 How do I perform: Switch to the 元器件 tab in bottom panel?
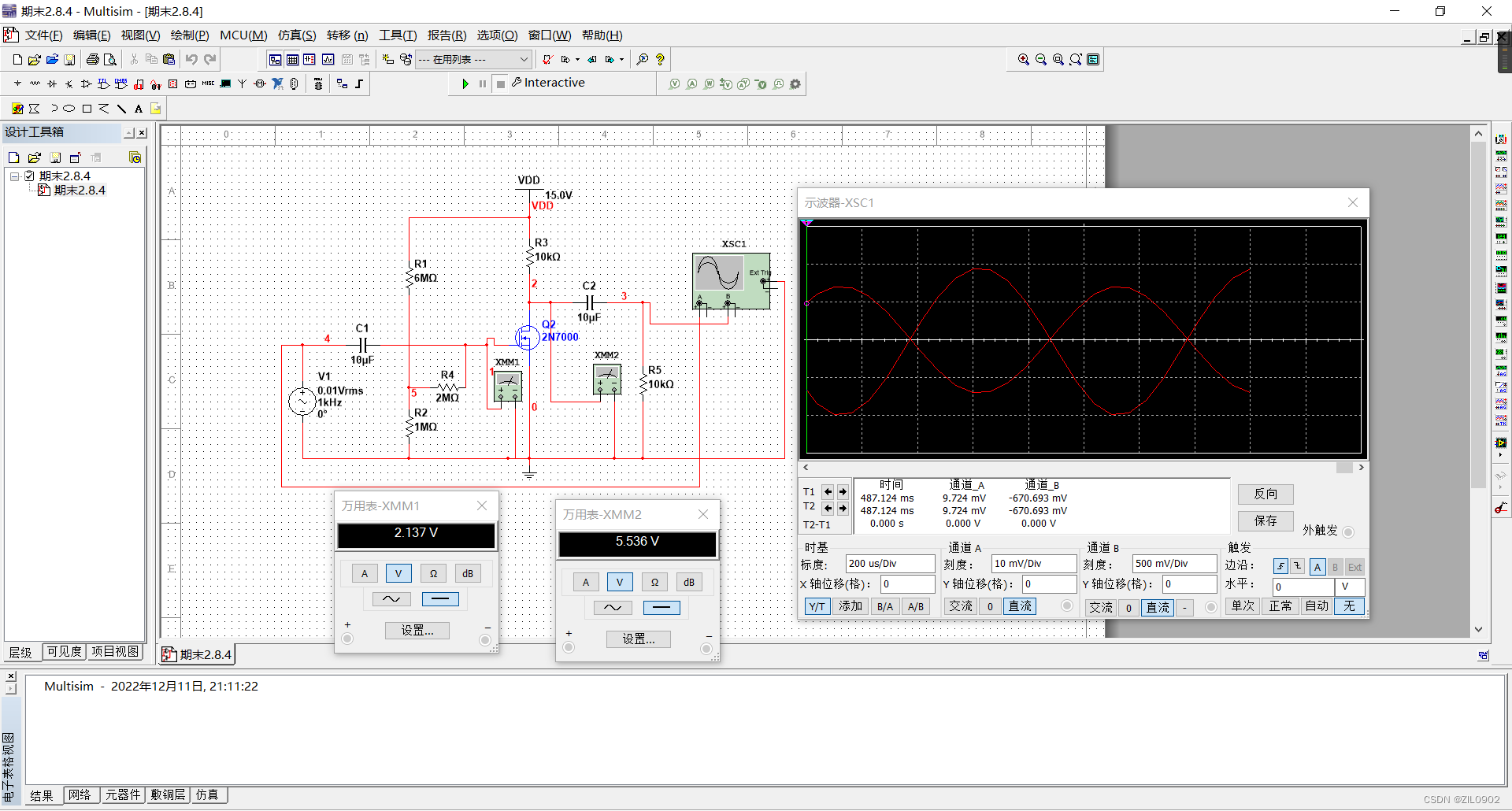[122, 795]
